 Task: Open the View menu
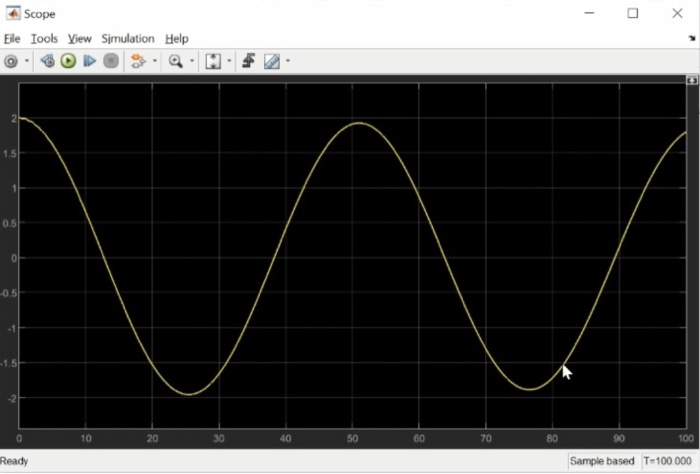(x=79, y=39)
